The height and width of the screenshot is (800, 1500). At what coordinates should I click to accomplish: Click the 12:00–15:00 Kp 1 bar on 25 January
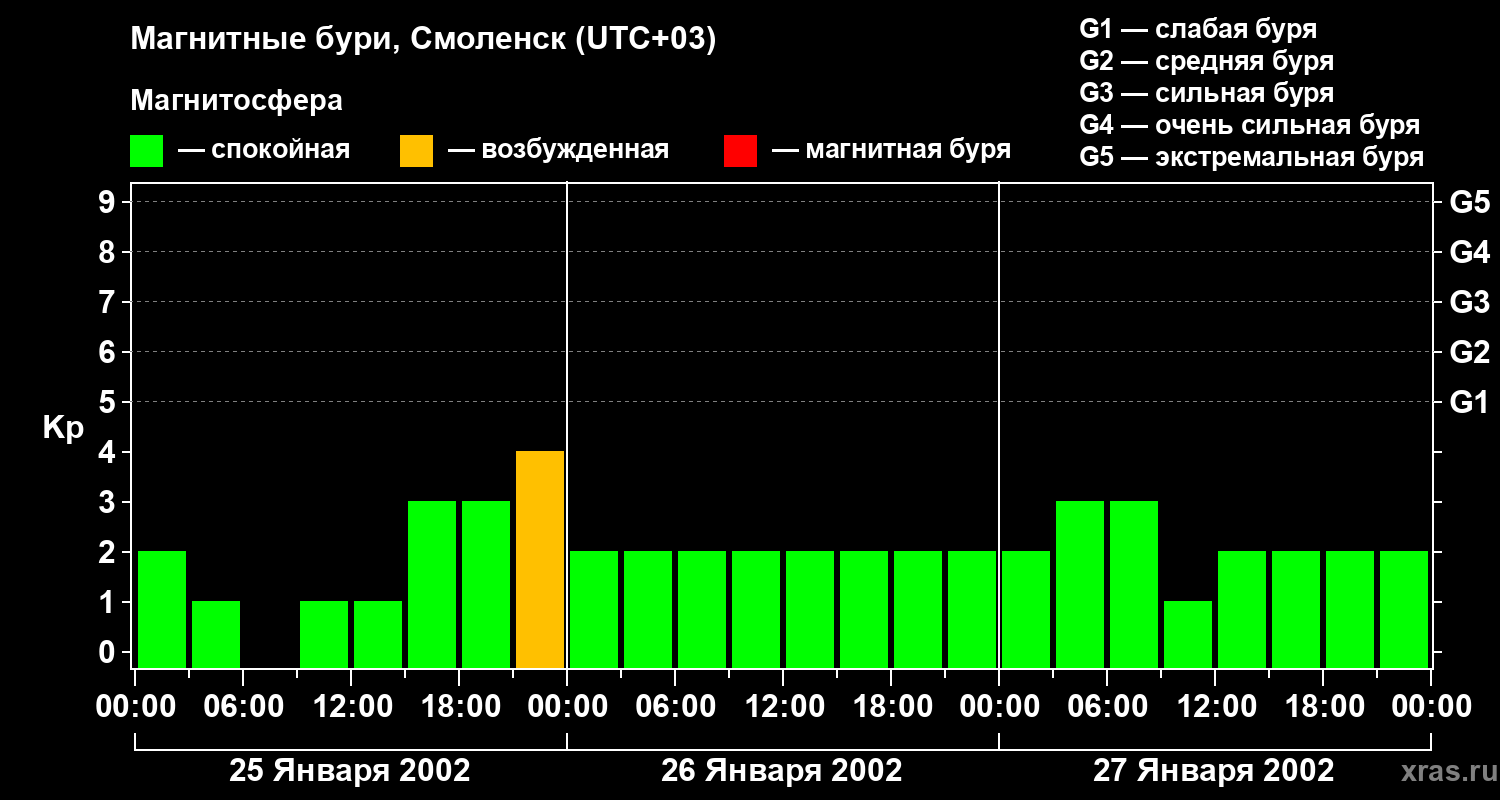coord(378,635)
